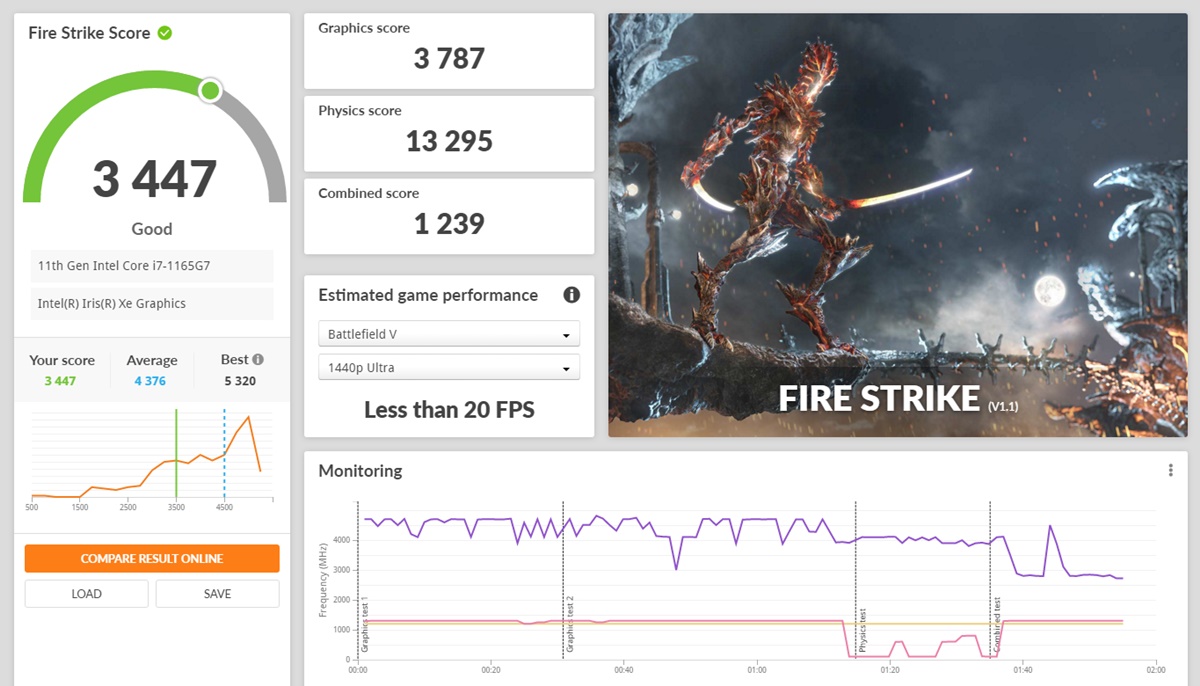This screenshot has width=1200, height=686.
Task: Click the COMPARE RESULT ONLINE button
Action: (152, 558)
